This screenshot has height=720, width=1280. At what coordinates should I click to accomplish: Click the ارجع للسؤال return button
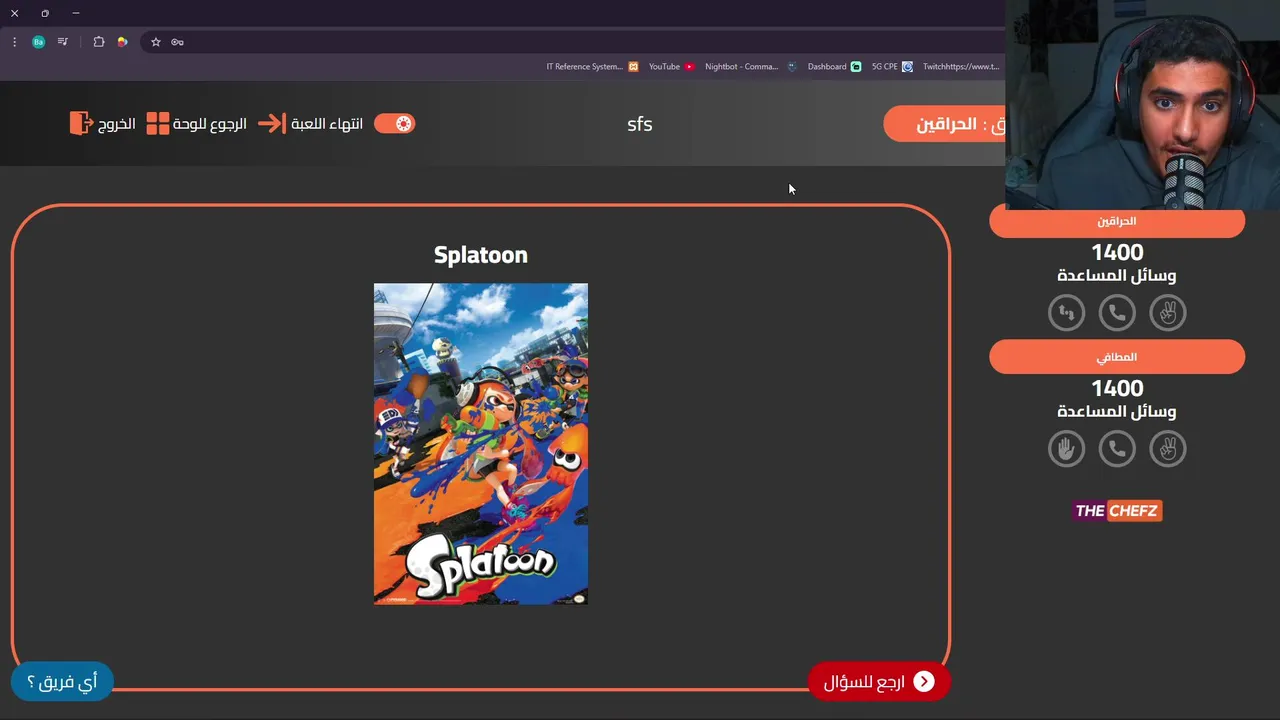(879, 682)
